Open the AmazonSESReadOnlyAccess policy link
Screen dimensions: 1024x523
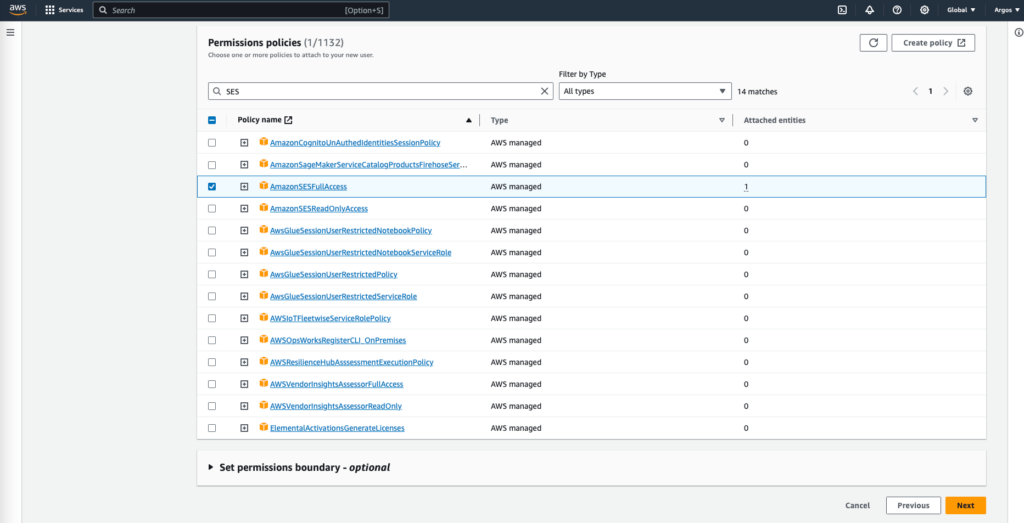coord(319,209)
